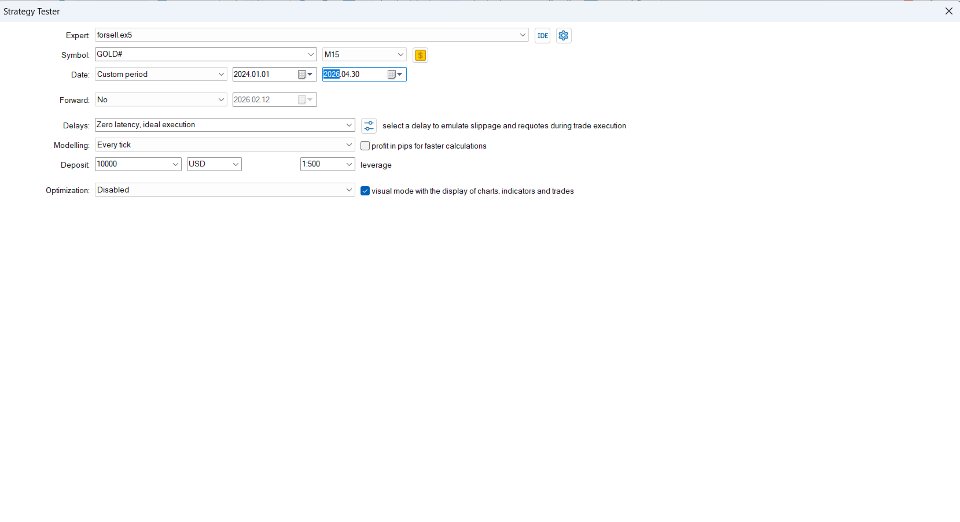Disable visual mode with charts display

coord(365,191)
